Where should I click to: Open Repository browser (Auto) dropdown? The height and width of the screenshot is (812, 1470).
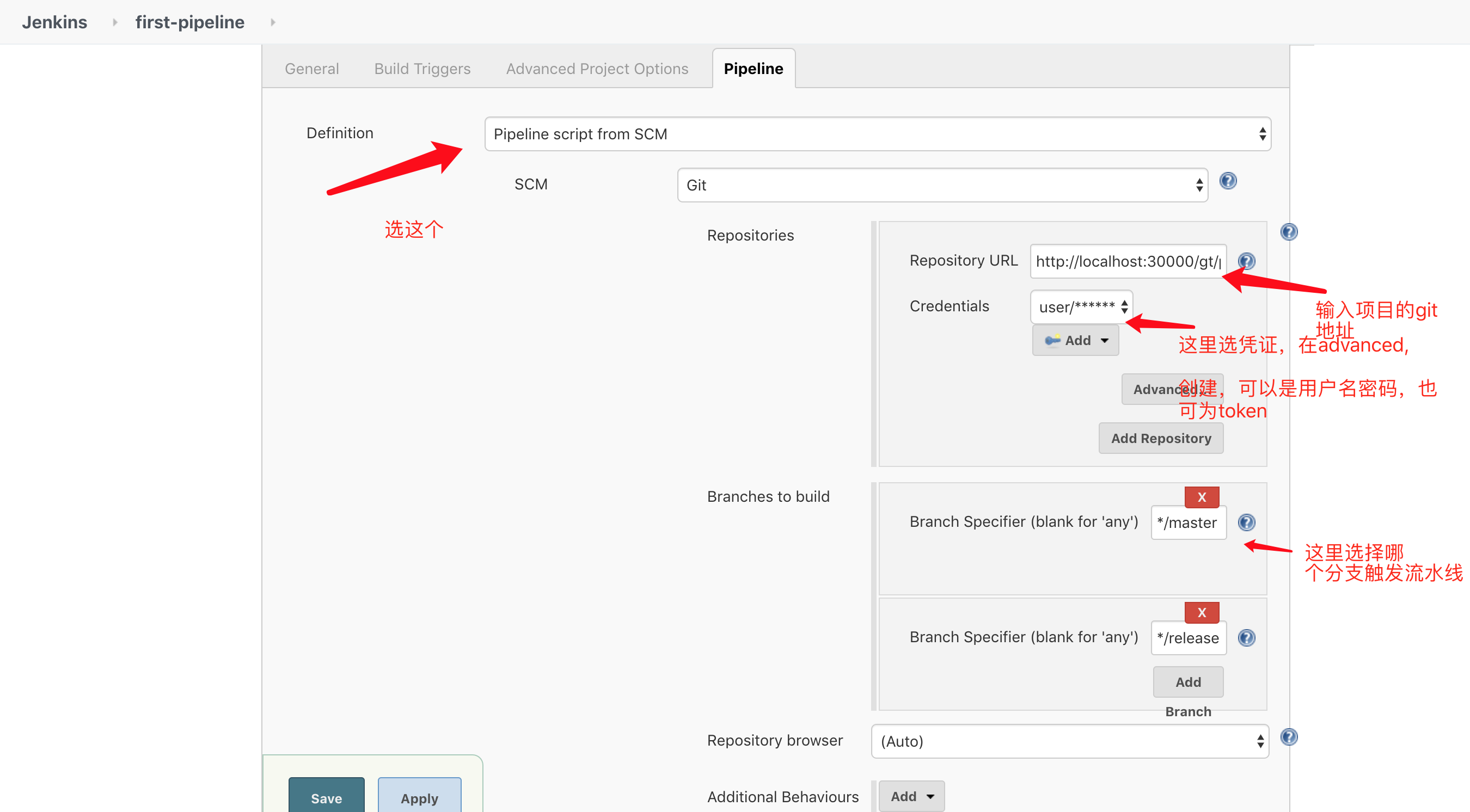pyautogui.click(x=1069, y=741)
